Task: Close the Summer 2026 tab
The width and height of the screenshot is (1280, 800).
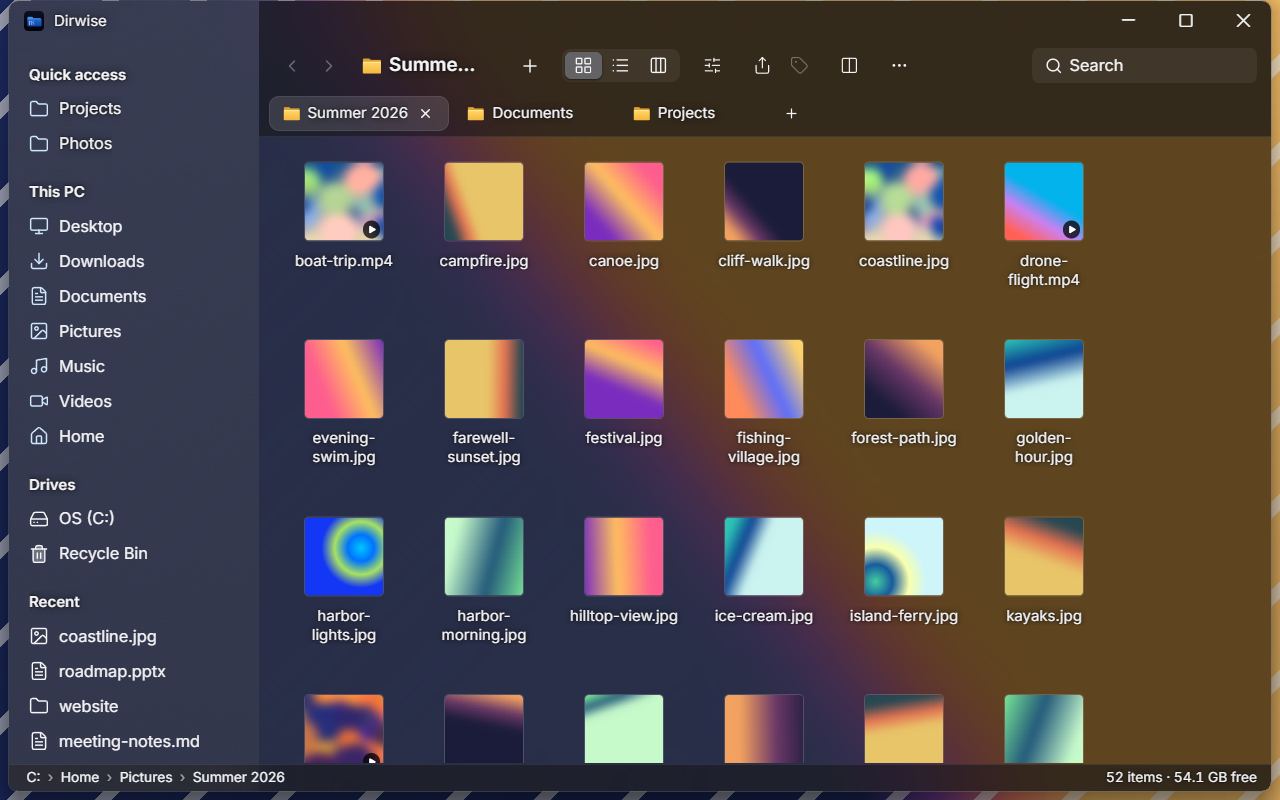Action: coord(425,114)
